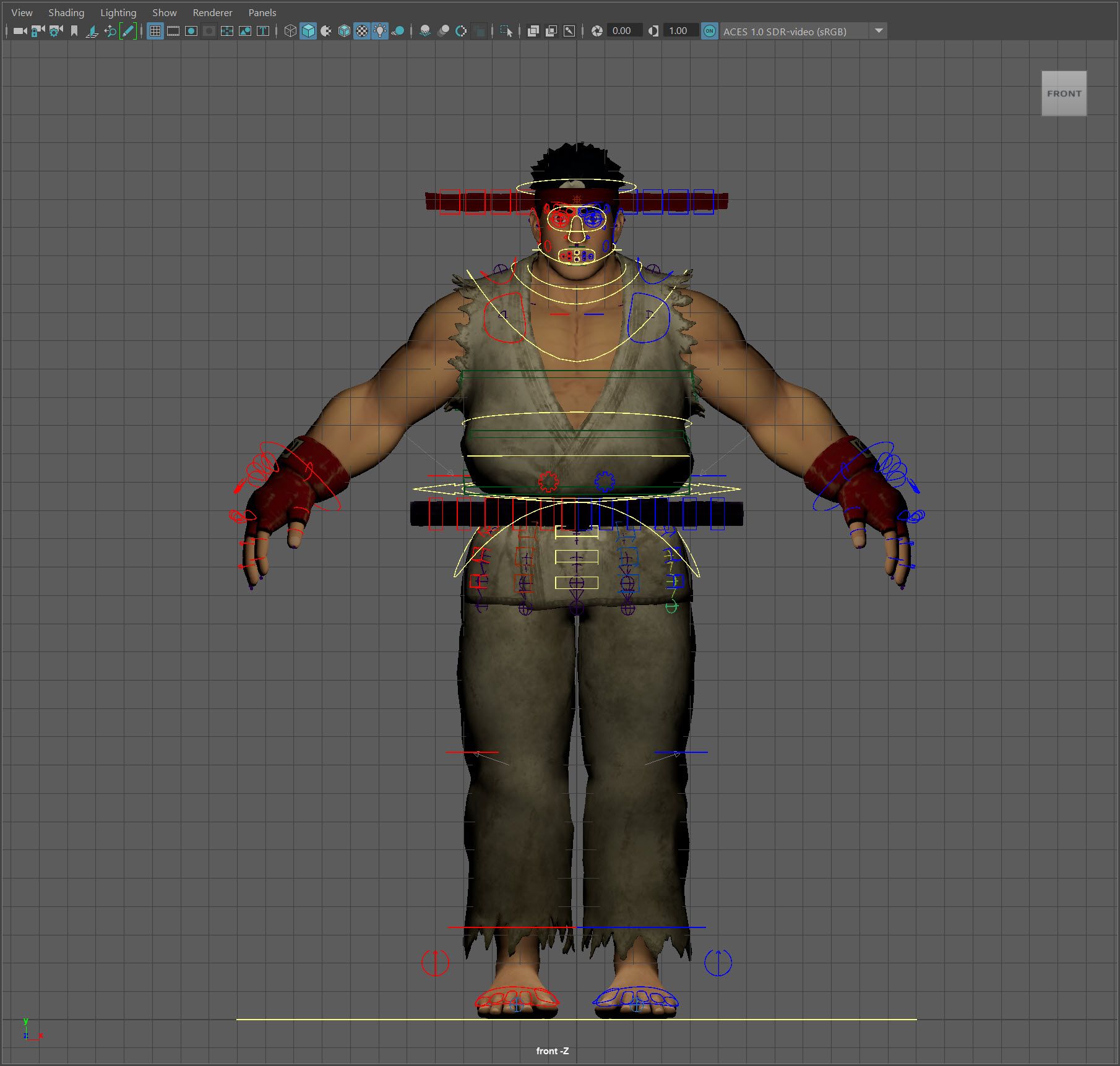The width and height of the screenshot is (1120, 1066).
Task: Select yellow ground line root control
Action: [576, 1019]
